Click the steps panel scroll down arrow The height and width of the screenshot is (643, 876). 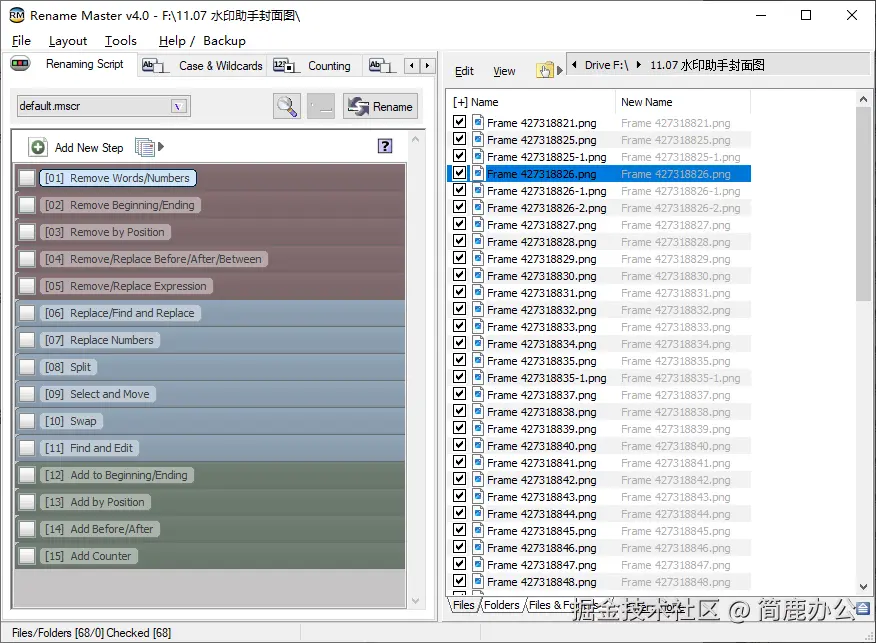tap(415, 601)
